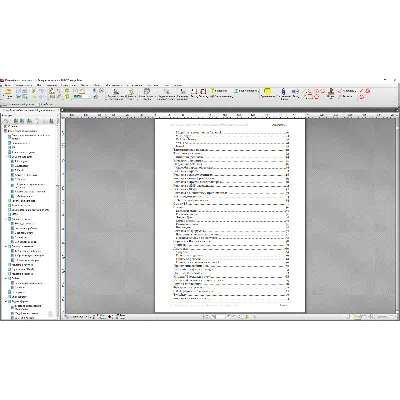Click the blue speaker sound annotation icon
Image resolution: width=400 pixels, height=400 pixels.
pyautogui.click(x=295, y=91)
